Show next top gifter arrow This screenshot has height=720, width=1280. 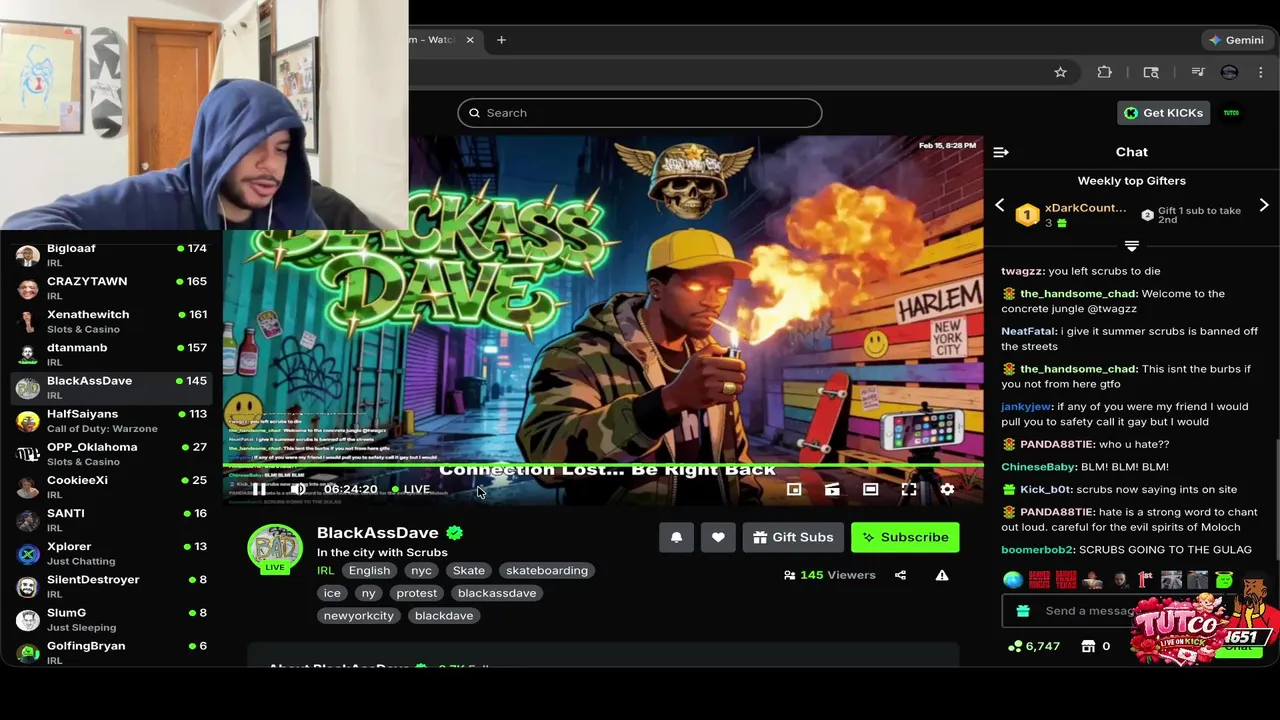[1264, 205]
